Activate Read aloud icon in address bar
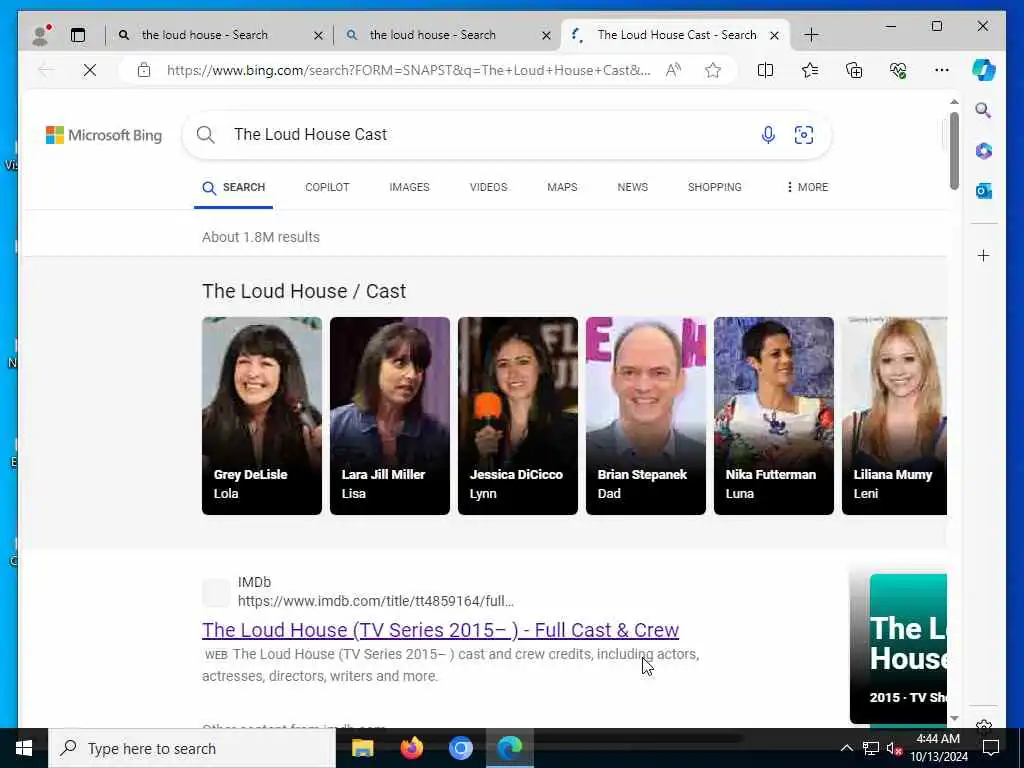 coord(673,70)
